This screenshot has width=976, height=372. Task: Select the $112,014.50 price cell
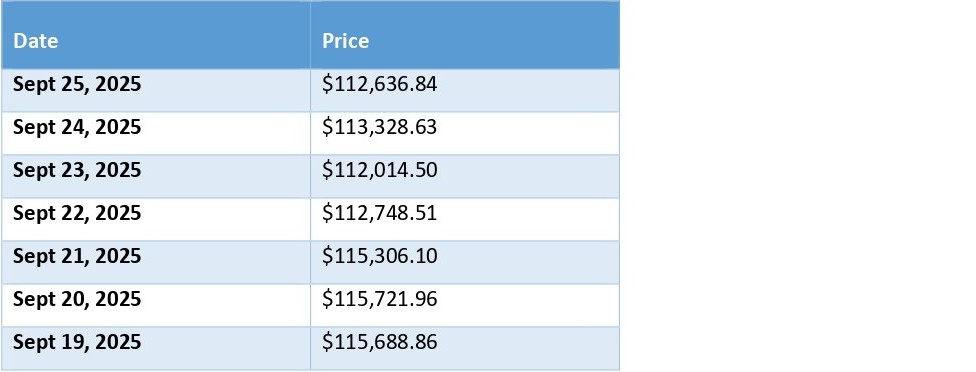pyautogui.click(x=465, y=177)
